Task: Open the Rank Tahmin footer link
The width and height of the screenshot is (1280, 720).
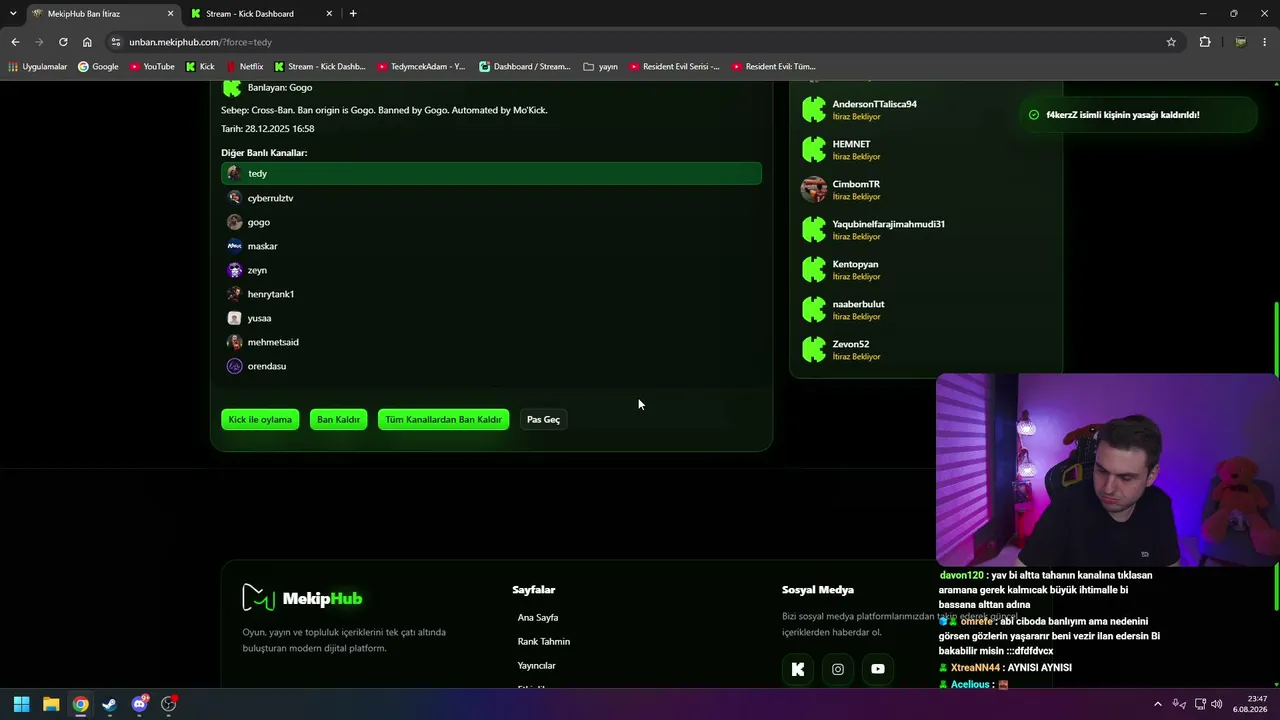Action: pos(544,642)
